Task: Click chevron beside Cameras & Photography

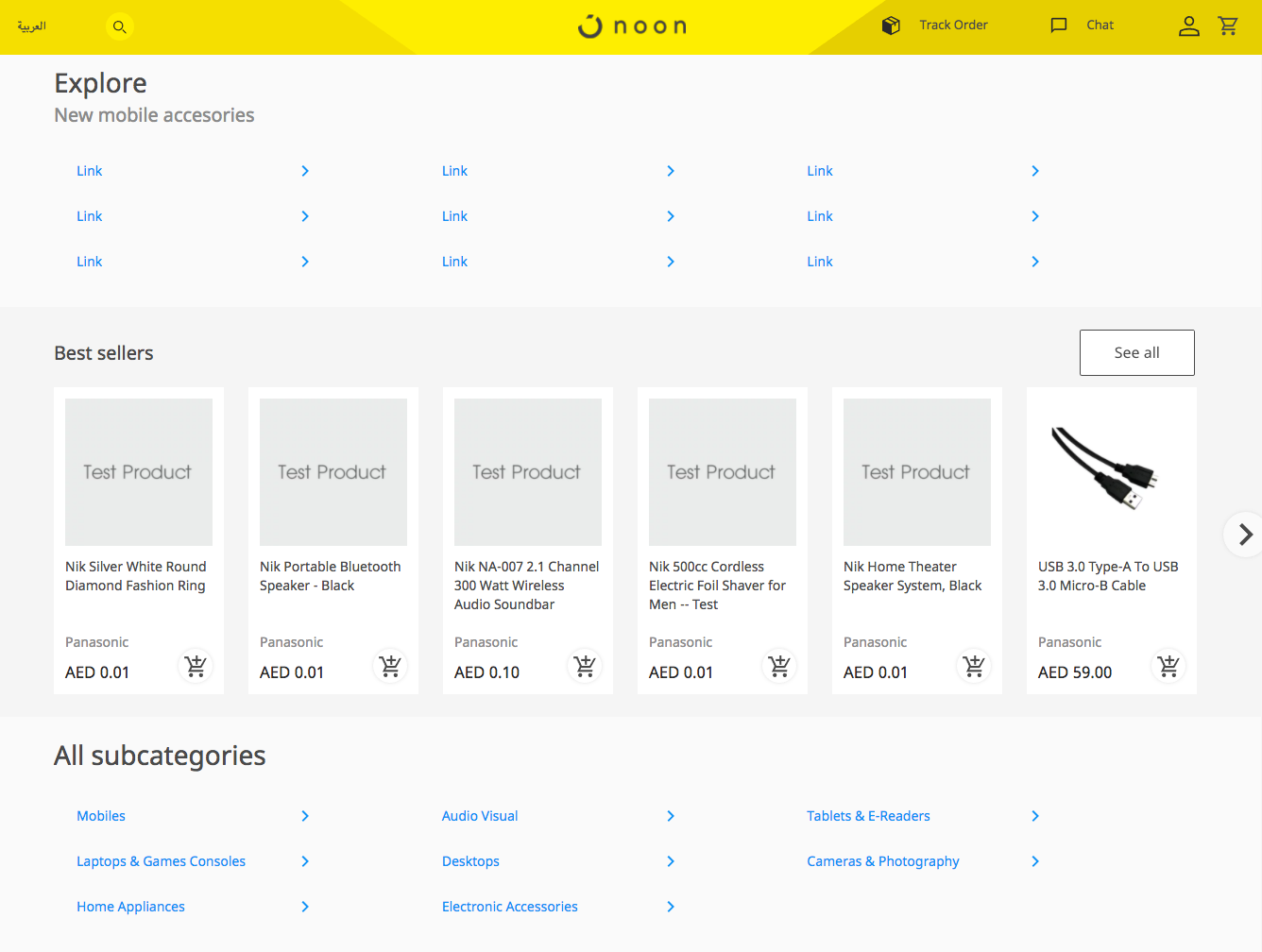Action: click(x=1035, y=861)
